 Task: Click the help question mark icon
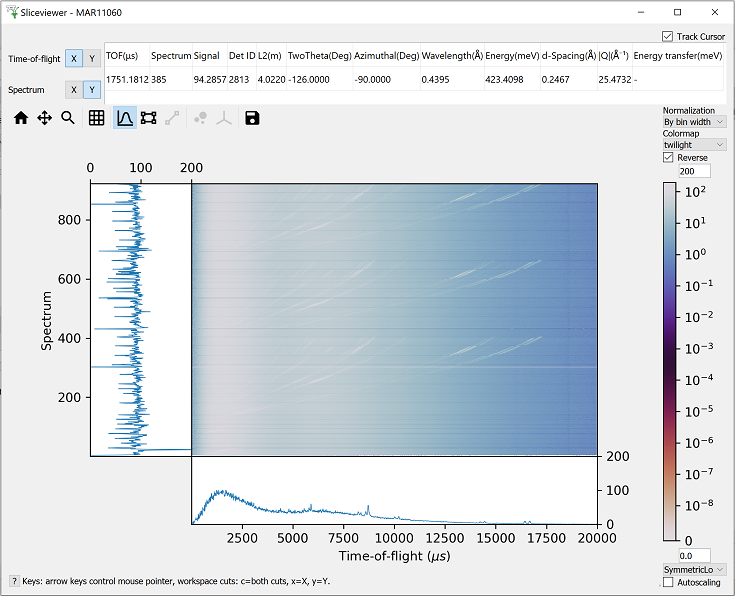point(14,581)
